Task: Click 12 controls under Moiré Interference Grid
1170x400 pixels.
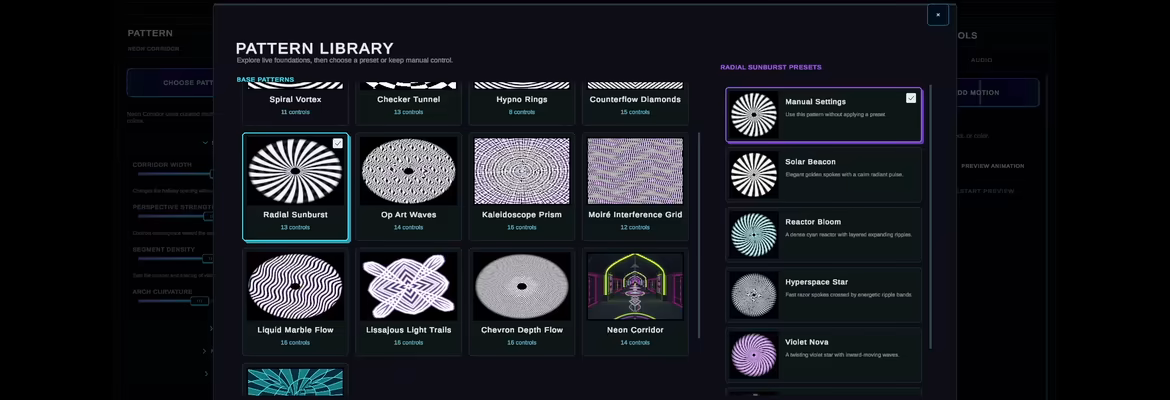Action: pyautogui.click(x=635, y=228)
